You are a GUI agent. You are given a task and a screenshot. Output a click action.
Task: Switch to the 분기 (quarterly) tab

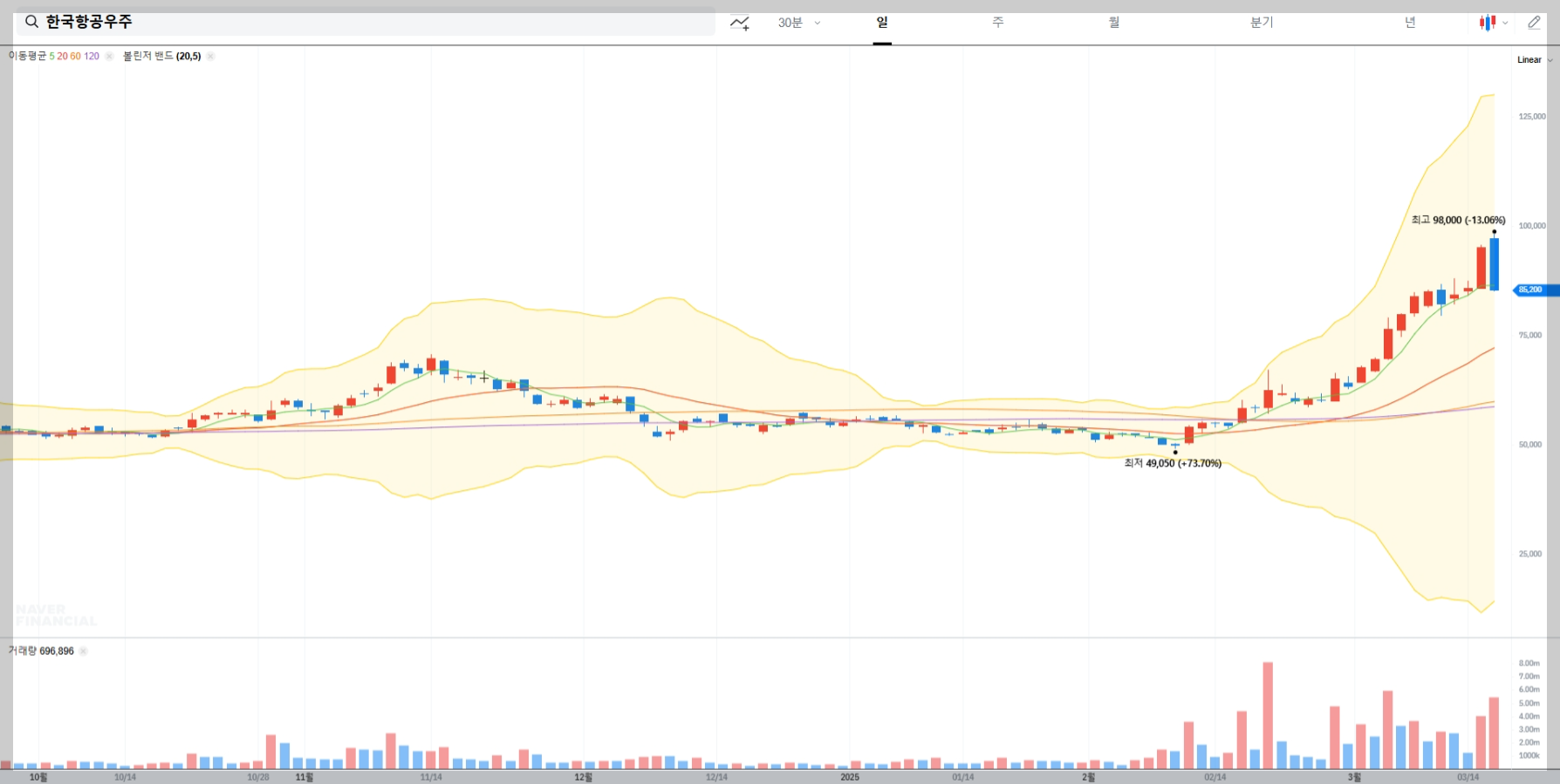(1262, 23)
